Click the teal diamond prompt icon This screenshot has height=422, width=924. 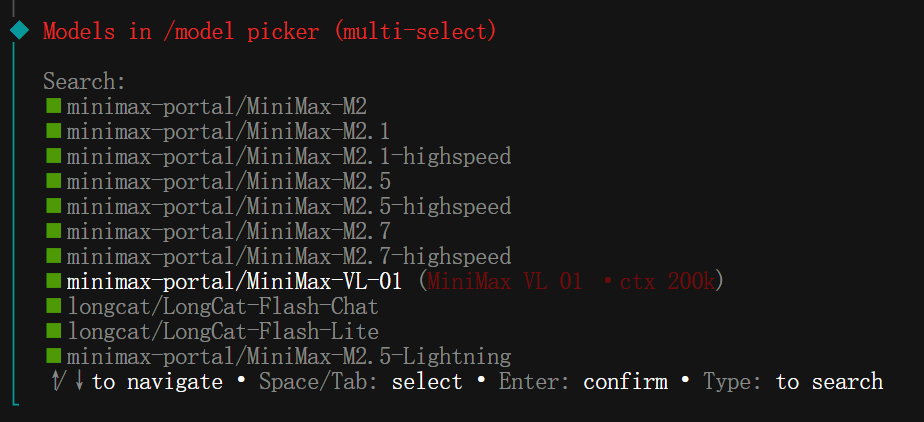tap(19, 31)
